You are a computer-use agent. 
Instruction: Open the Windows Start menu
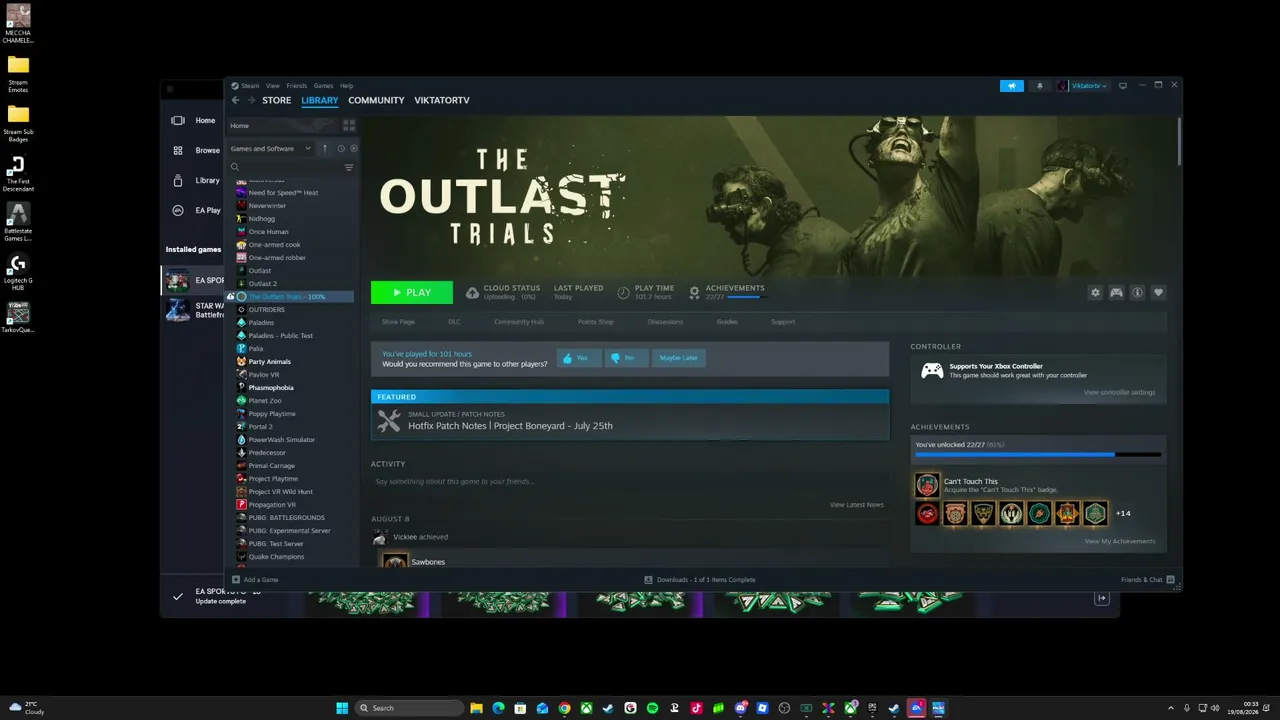coord(342,708)
